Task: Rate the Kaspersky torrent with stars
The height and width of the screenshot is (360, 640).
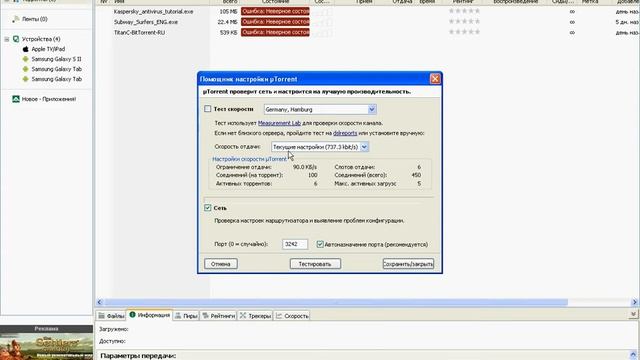Action: click(464, 11)
